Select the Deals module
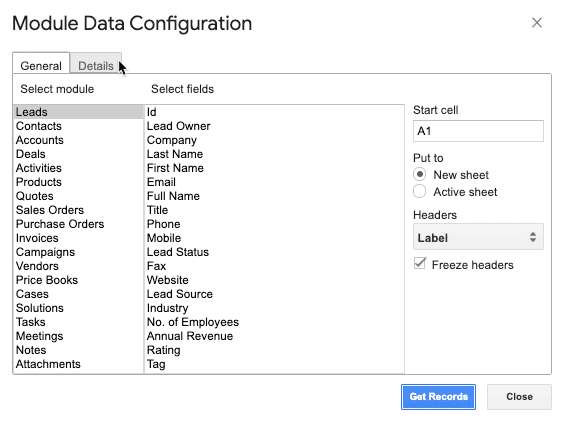562x424 pixels. pyautogui.click(x=78, y=154)
